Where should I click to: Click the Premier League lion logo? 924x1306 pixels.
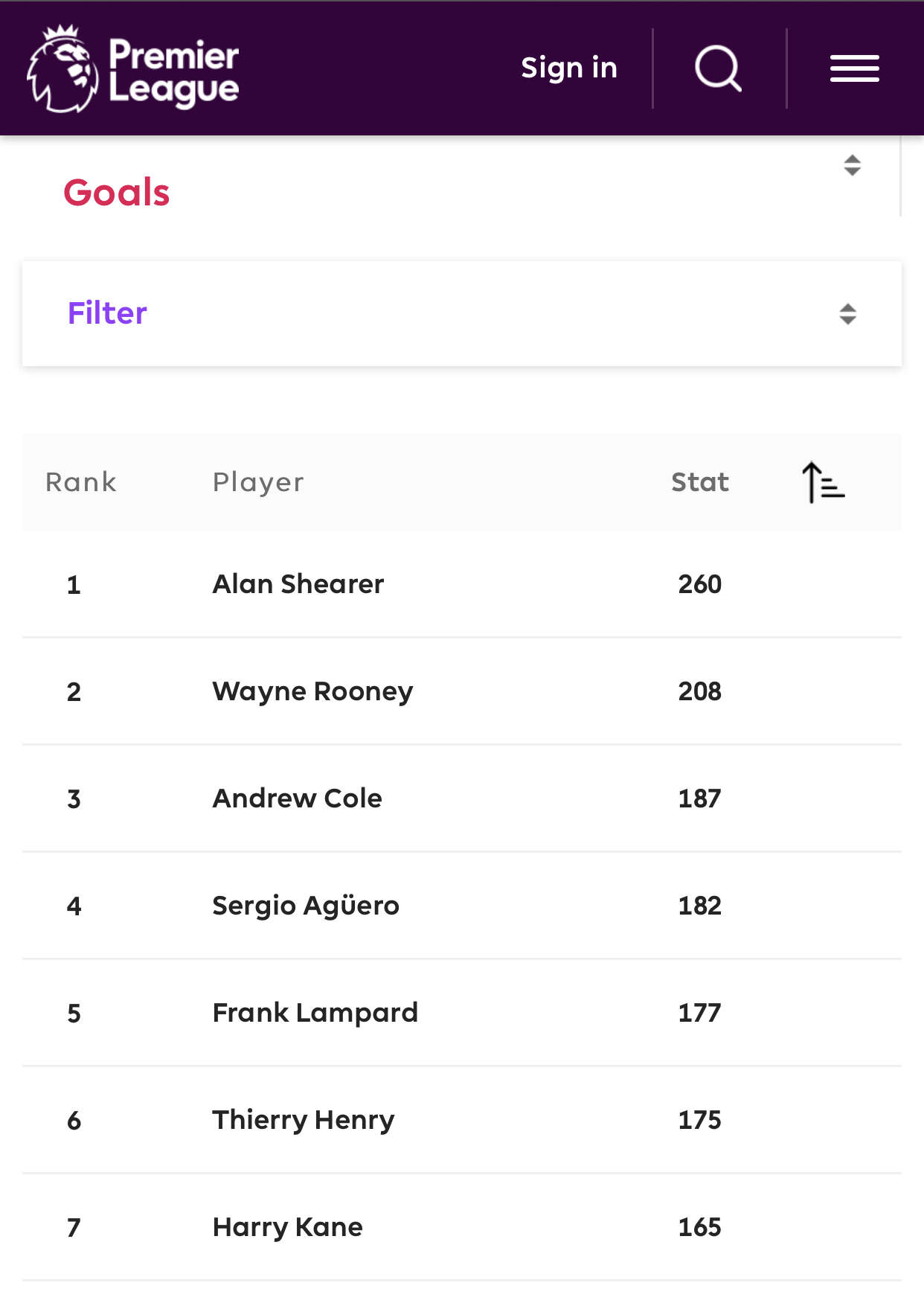(x=62, y=68)
